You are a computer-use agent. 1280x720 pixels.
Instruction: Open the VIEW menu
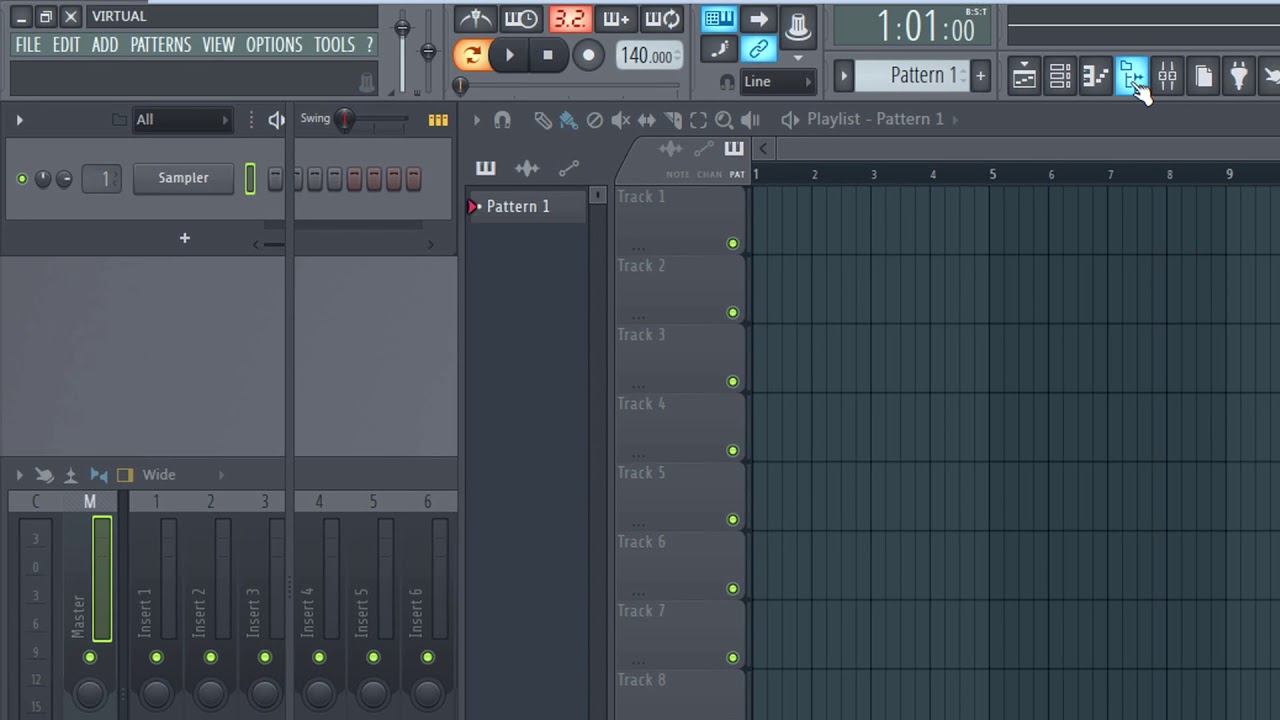coord(218,45)
